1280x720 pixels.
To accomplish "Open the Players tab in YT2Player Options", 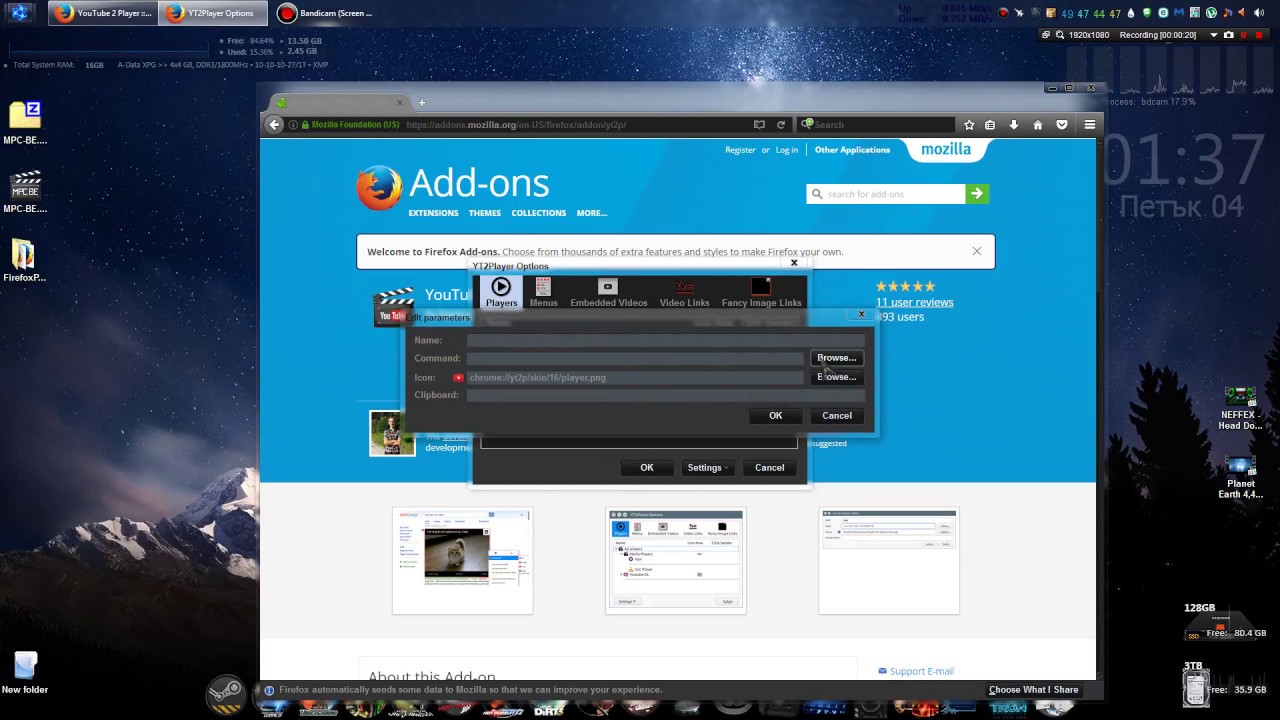I will pyautogui.click(x=501, y=292).
